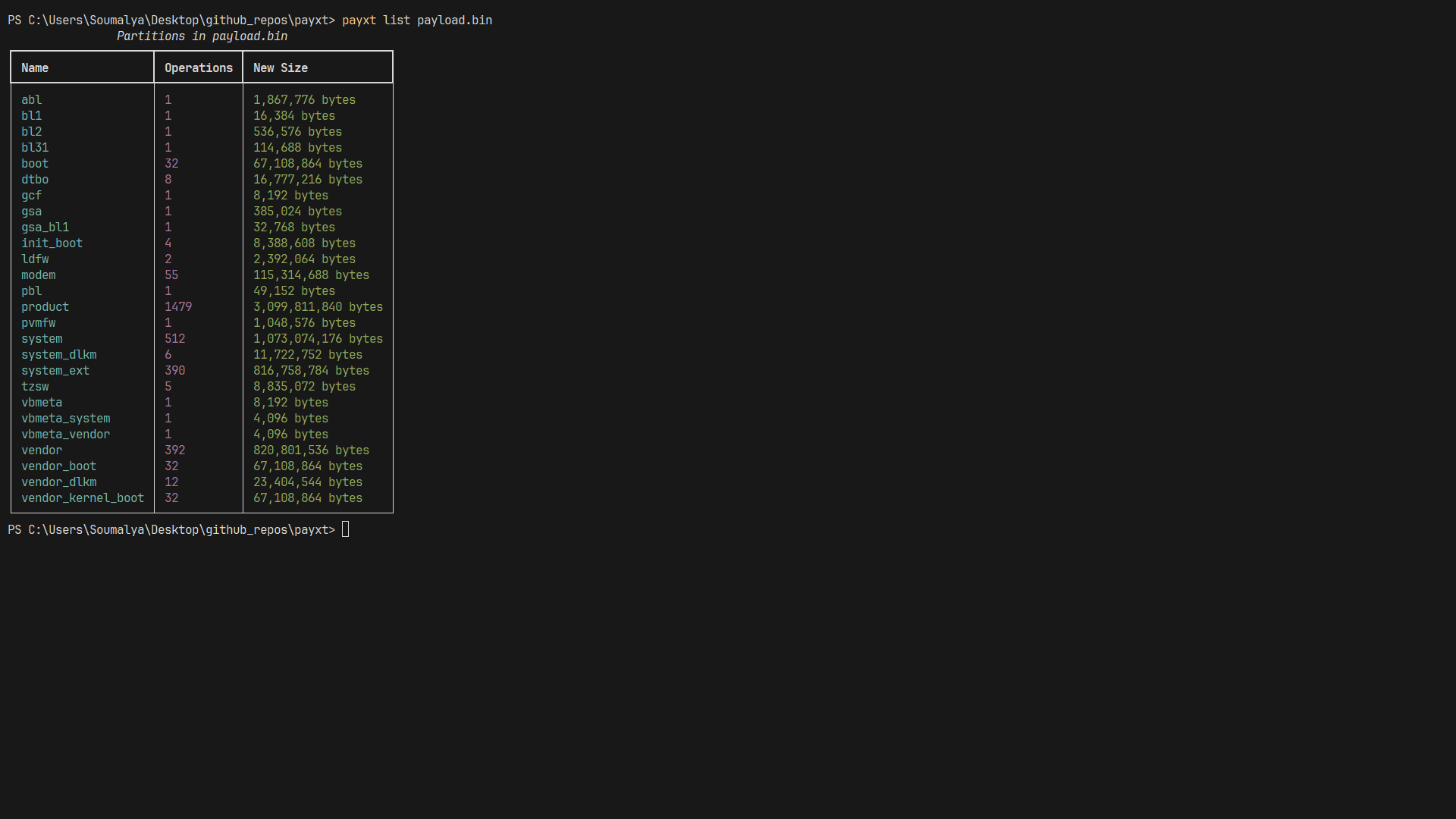Click the 'Name' column header
This screenshot has width=1456, height=819.
click(35, 68)
